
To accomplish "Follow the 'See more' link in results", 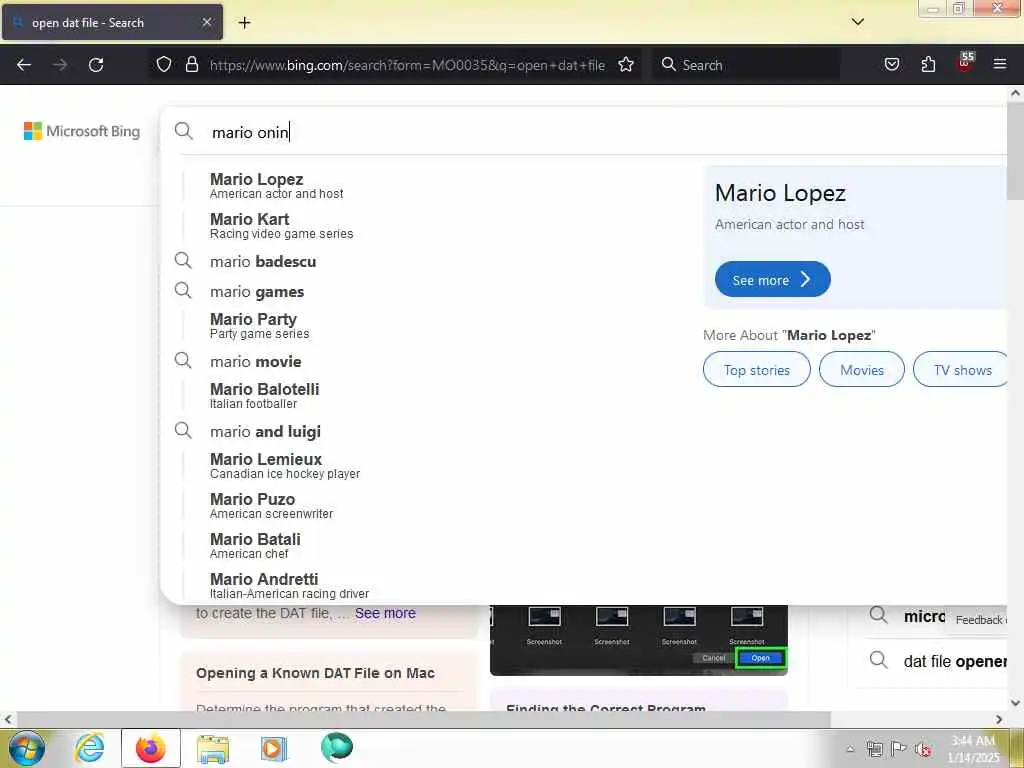I will (385, 613).
